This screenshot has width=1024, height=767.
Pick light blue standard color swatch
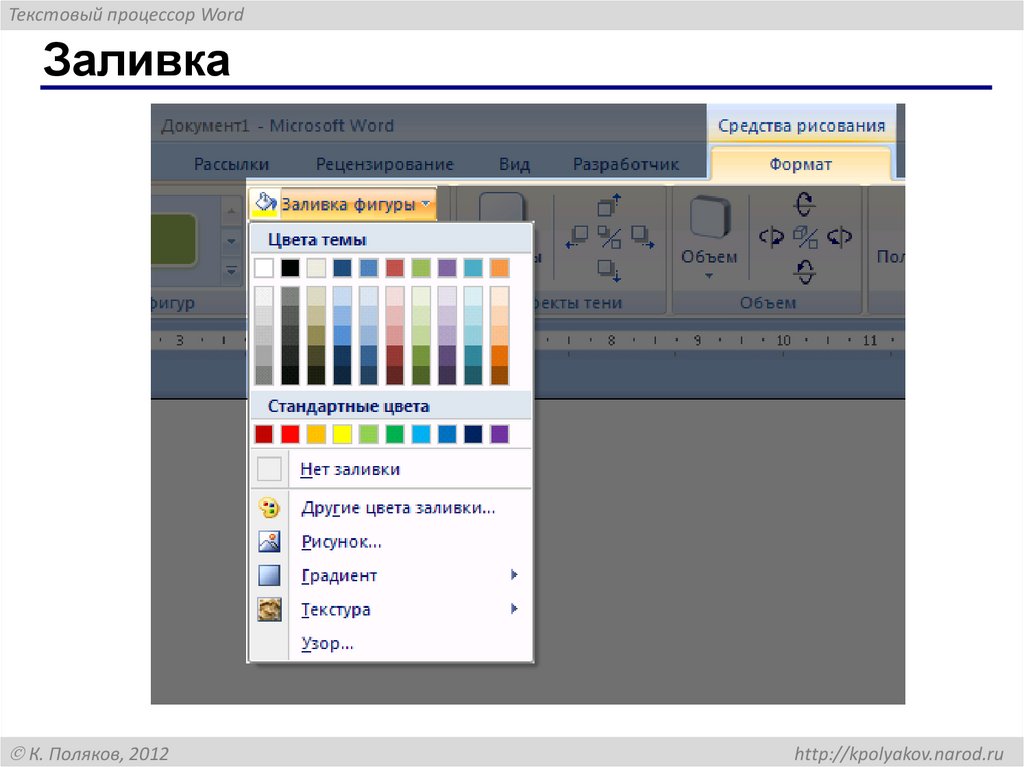421,434
